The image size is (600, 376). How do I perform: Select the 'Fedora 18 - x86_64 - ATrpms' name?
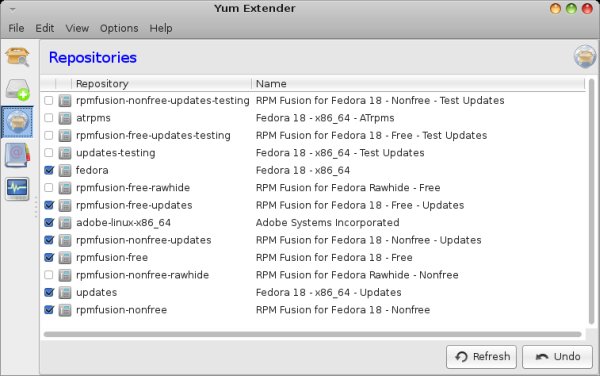325,118
